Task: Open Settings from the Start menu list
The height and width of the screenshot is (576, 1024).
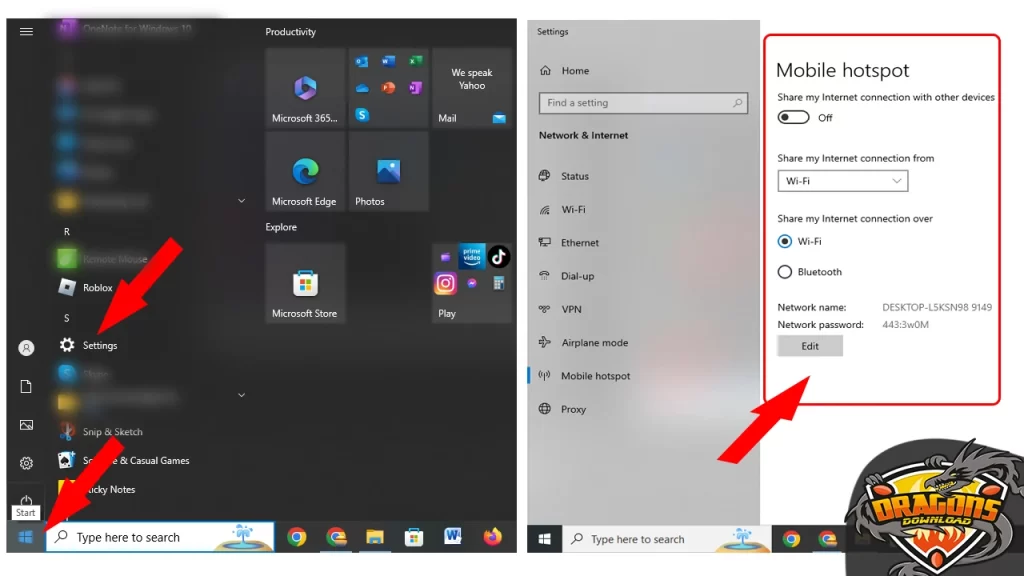Action: pos(99,345)
